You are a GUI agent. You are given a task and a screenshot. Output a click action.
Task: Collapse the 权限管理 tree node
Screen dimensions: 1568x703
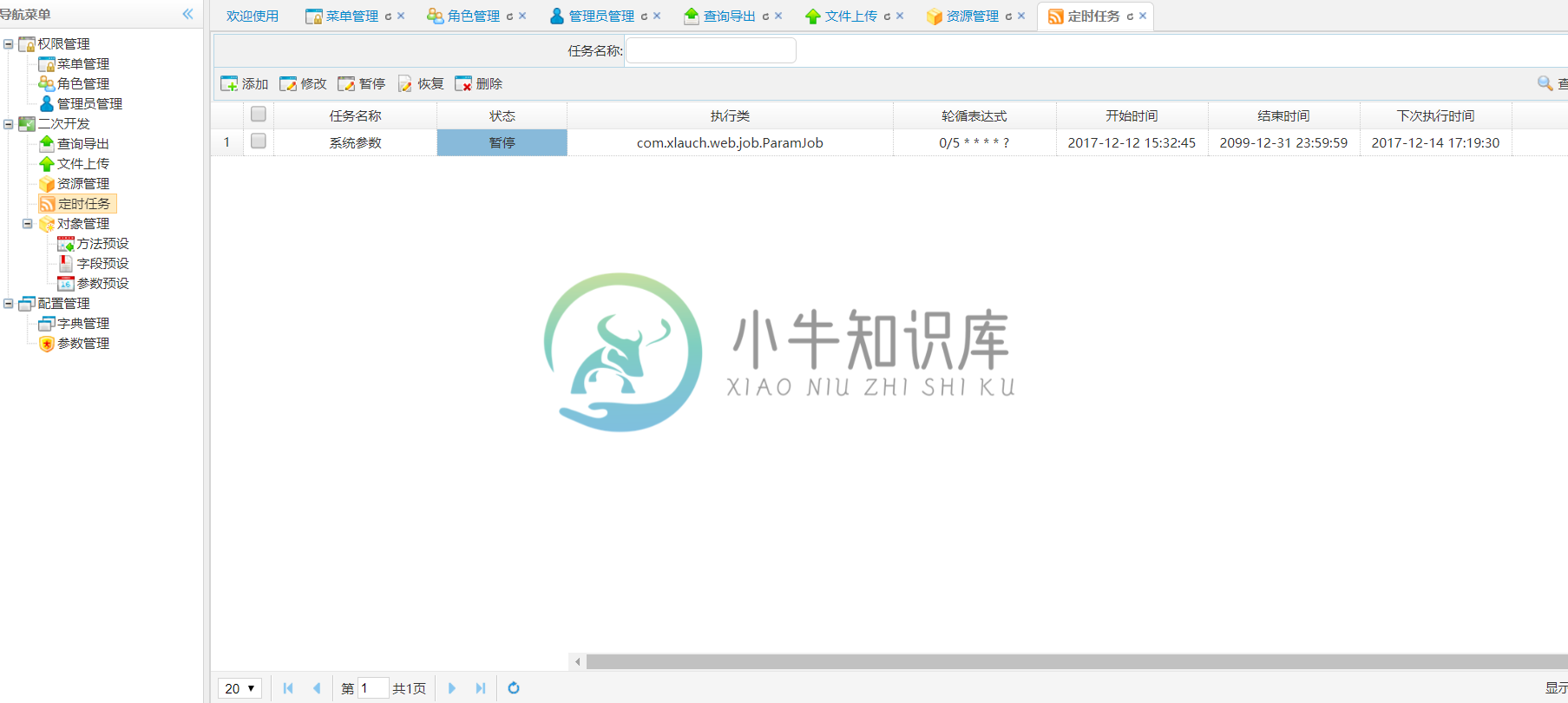point(9,43)
